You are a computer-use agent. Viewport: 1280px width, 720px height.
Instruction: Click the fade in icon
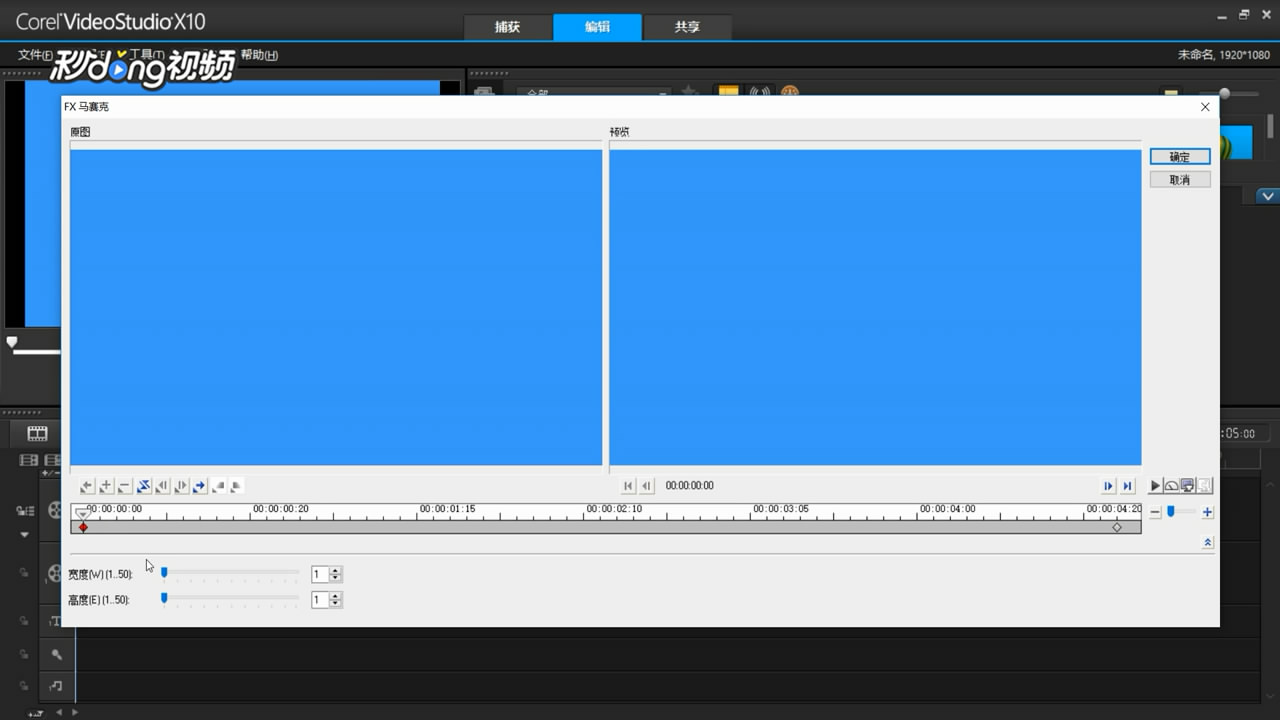[218, 486]
